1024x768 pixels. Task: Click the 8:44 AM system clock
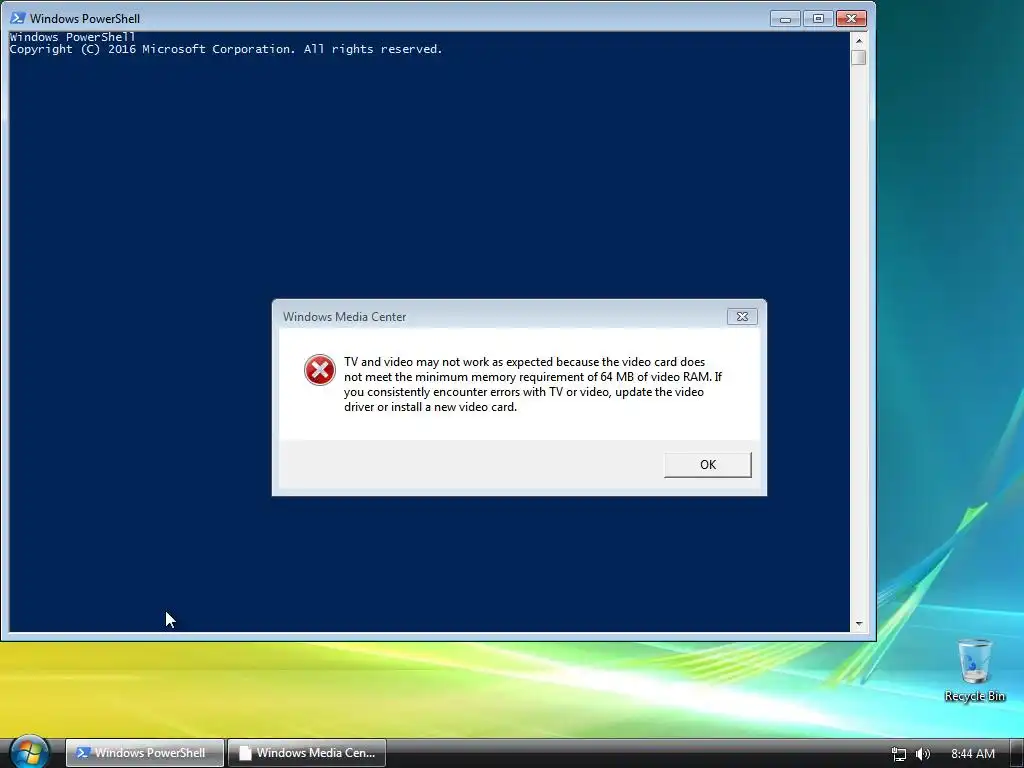[x=972, y=754]
